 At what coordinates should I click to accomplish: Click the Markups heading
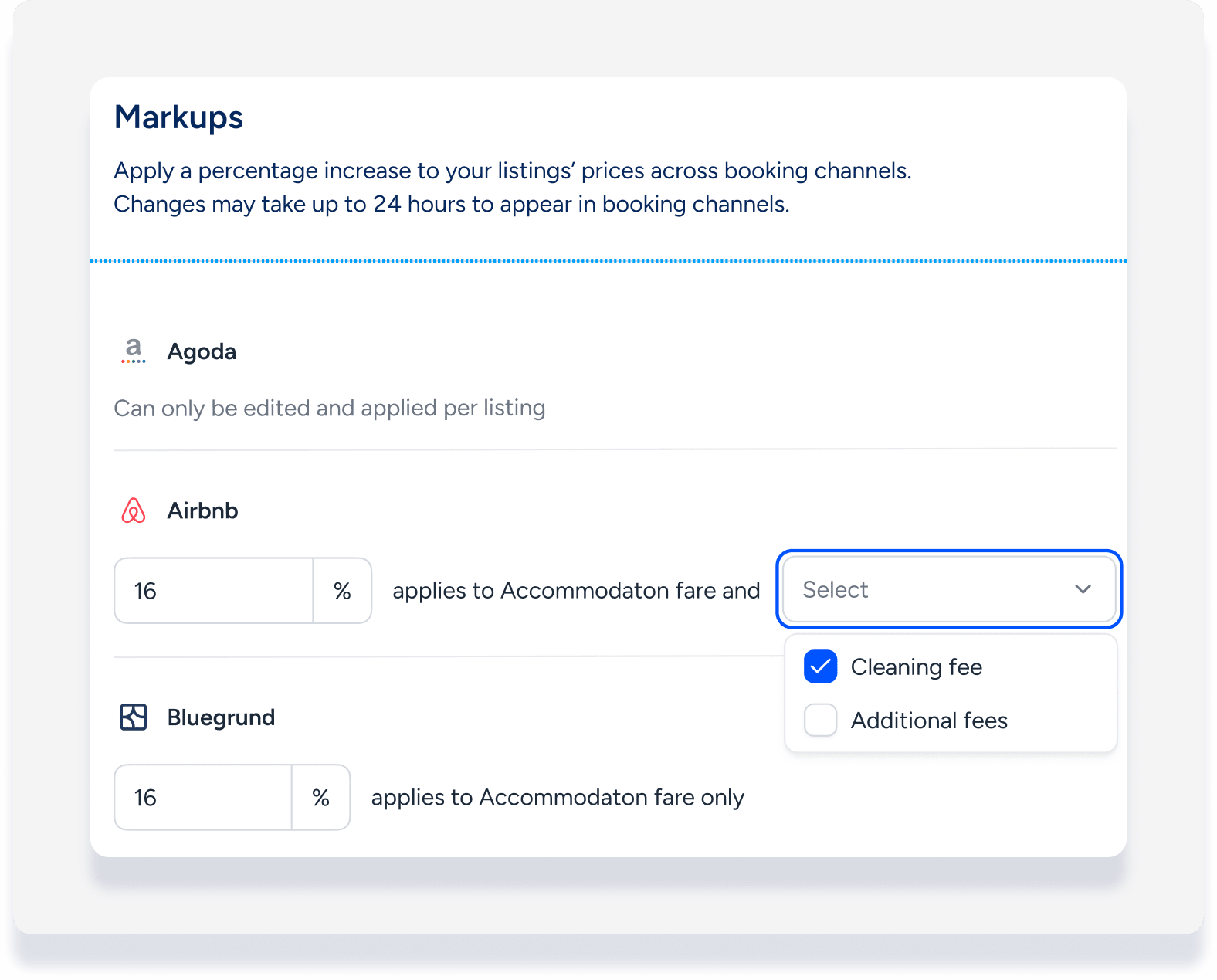178,117
